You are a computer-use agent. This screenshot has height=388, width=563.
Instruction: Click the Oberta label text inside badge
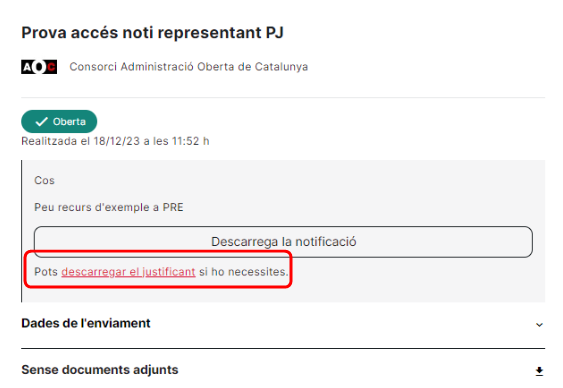pyautogui.click(x=69, y=122)
